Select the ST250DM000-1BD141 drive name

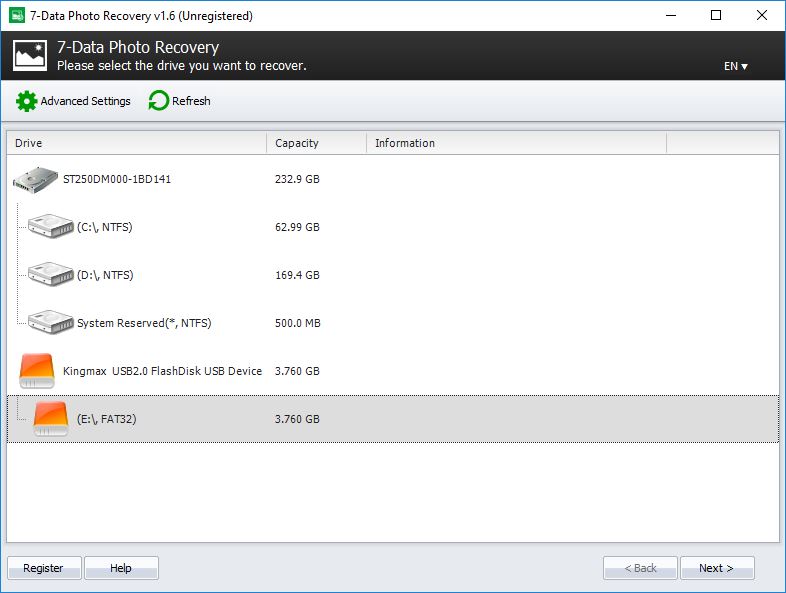point(117,179)
